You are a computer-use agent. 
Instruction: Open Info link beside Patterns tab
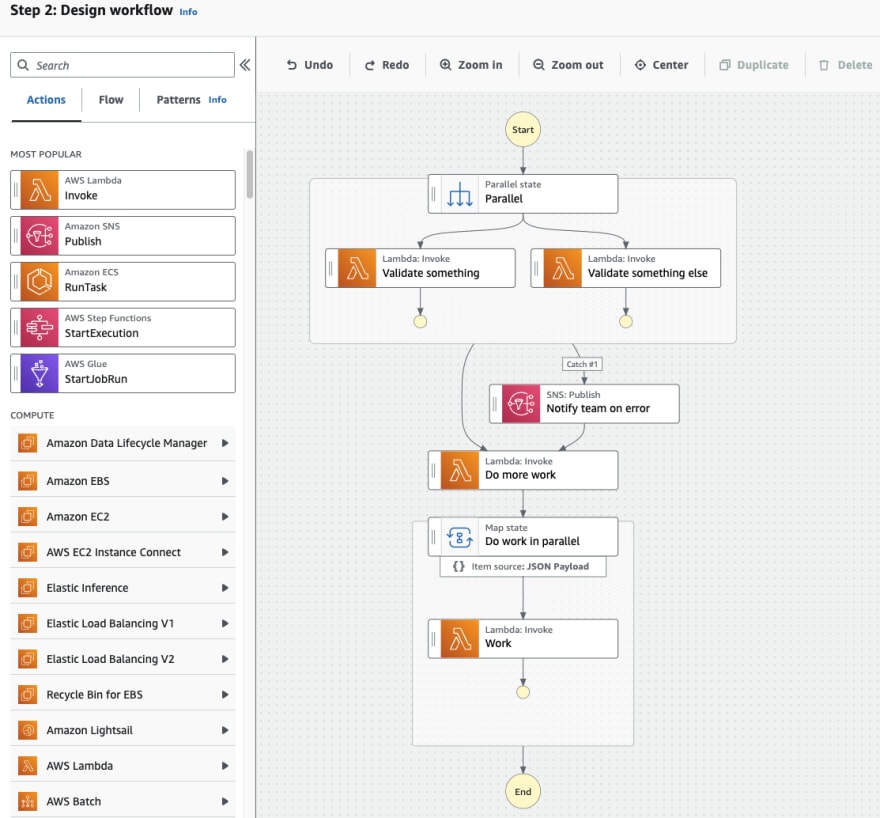click(217, 100)
